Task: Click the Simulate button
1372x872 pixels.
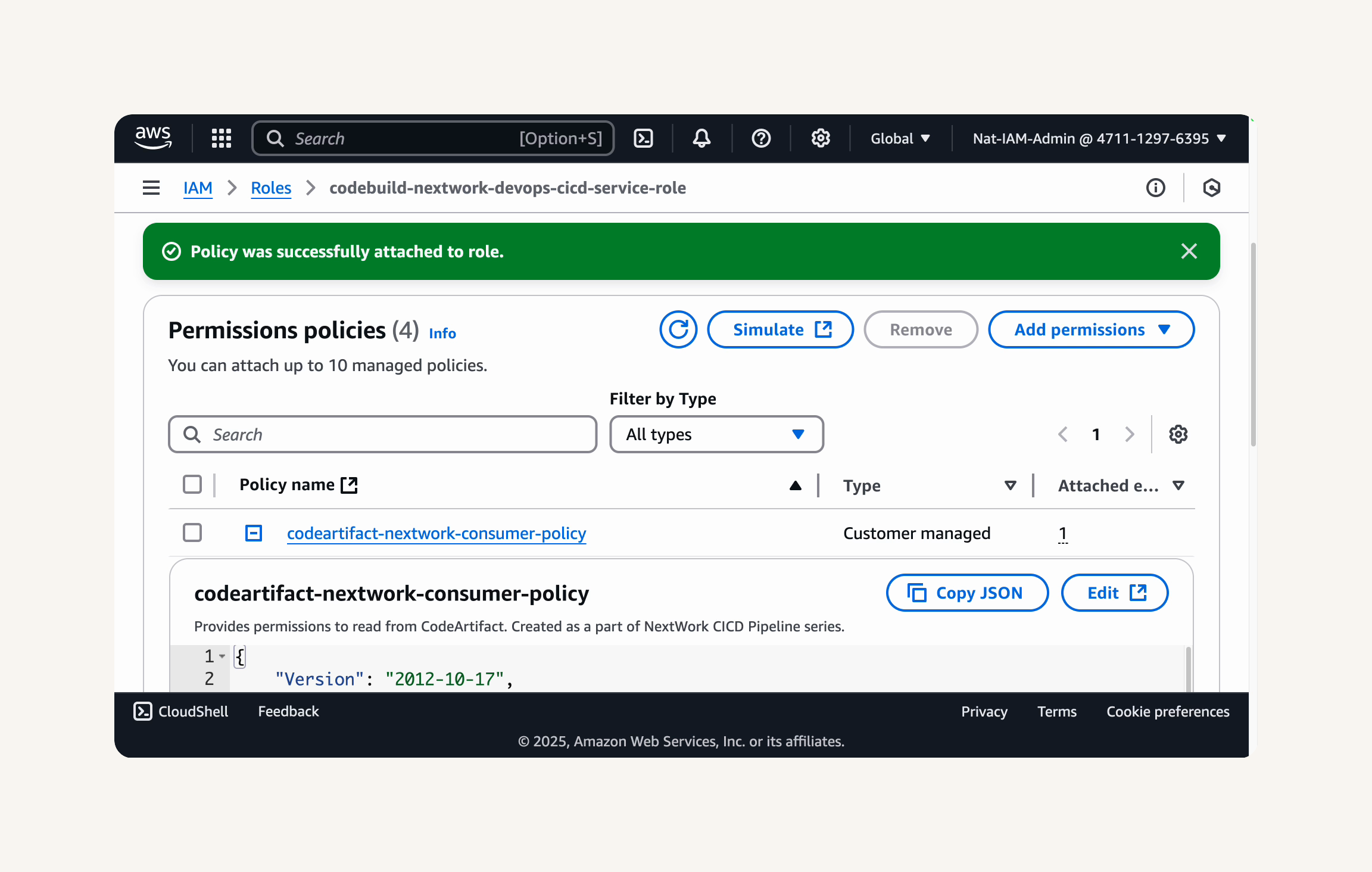Action: (781, 329)
